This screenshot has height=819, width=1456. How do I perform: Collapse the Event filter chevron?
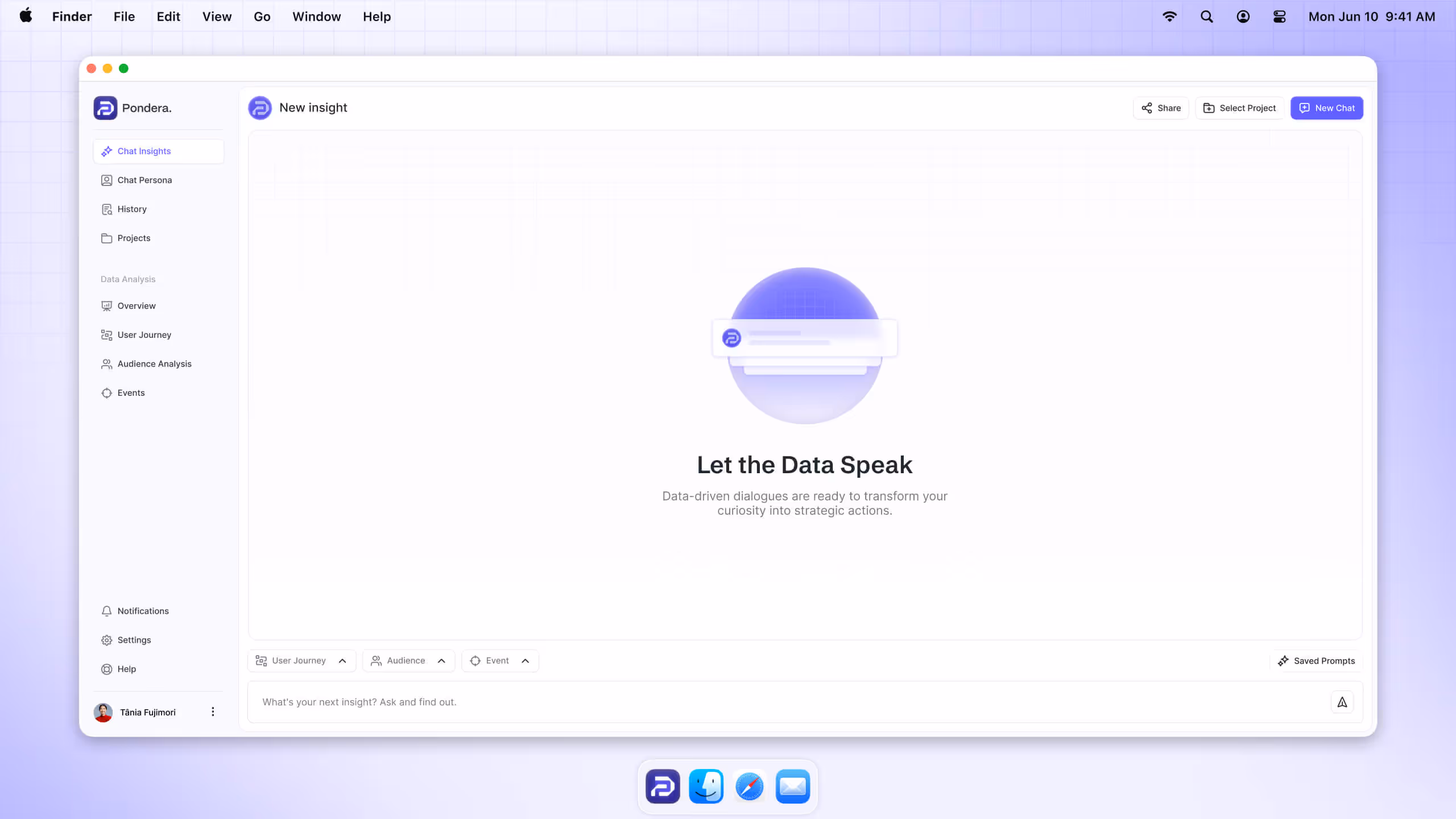click(x=524, y=660)
